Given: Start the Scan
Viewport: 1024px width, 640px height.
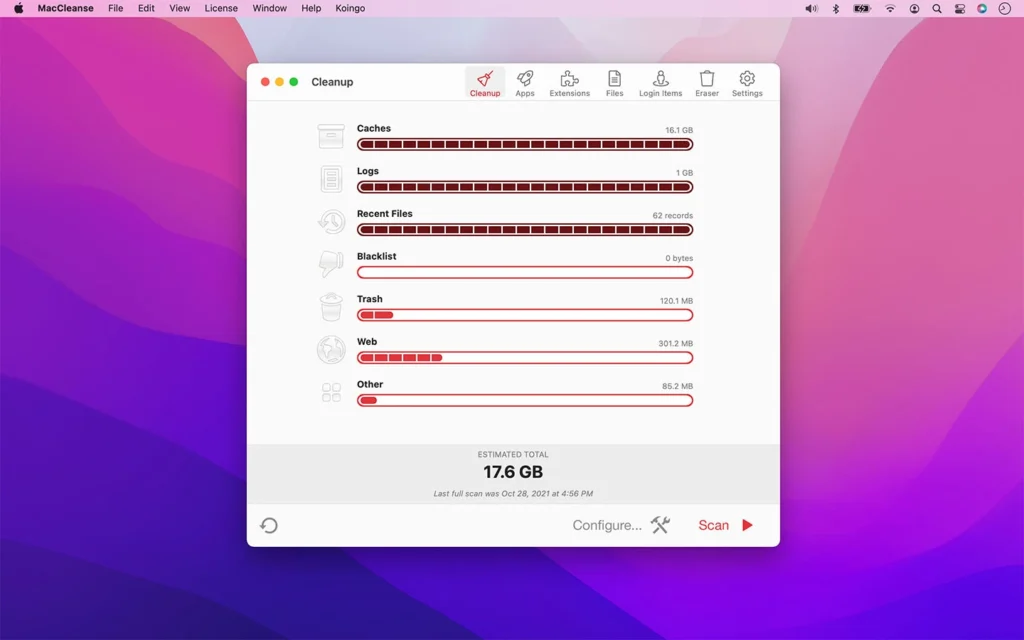Looking at the screenshot, I should [x=715, y=525].
